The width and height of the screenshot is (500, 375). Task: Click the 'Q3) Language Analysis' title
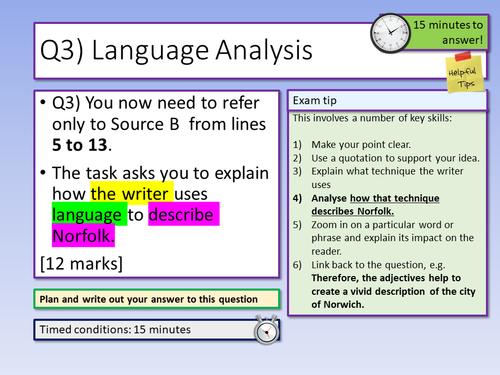[176, 50]
